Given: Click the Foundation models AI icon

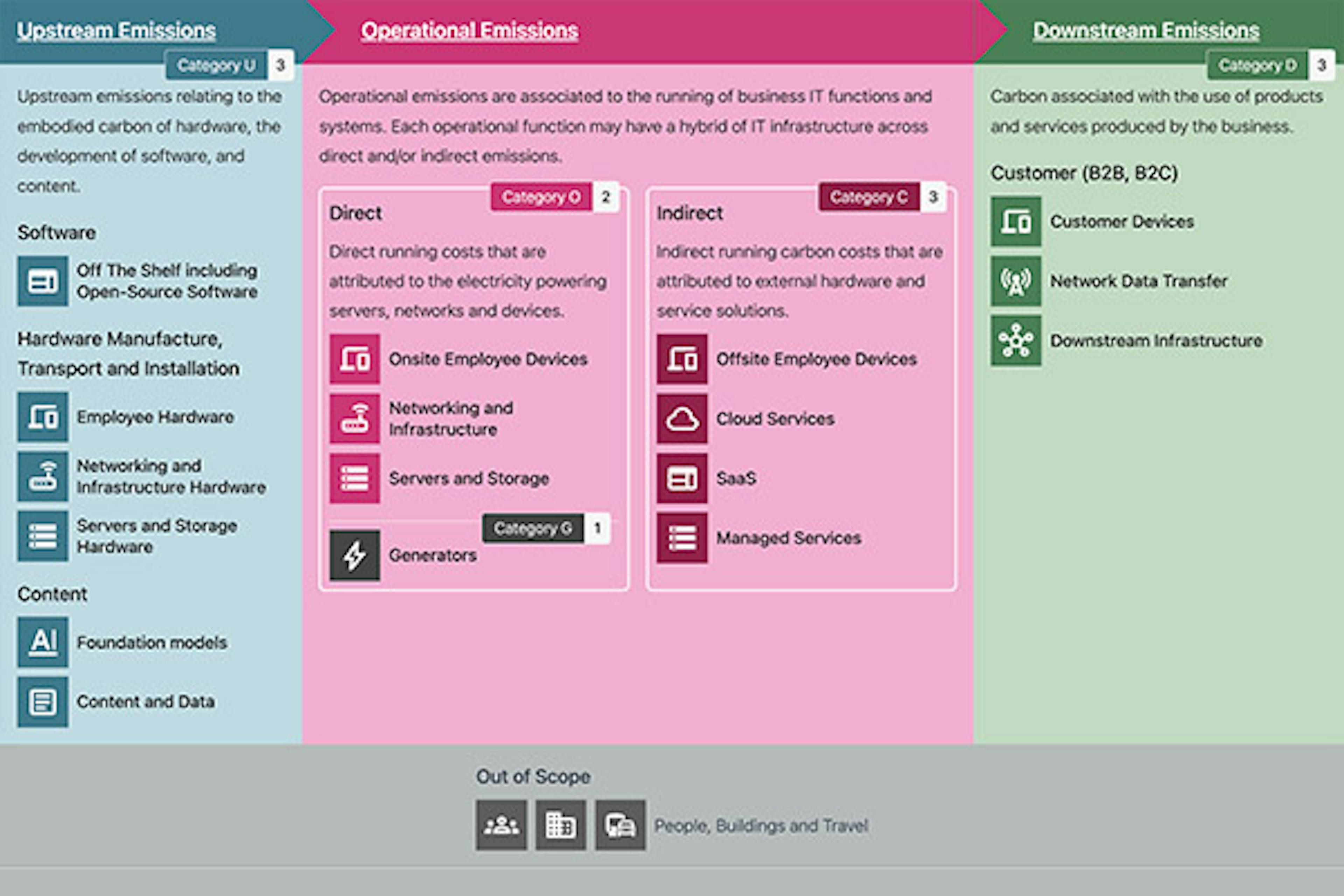Looking at the screenshot, I should tap(43, 642).
